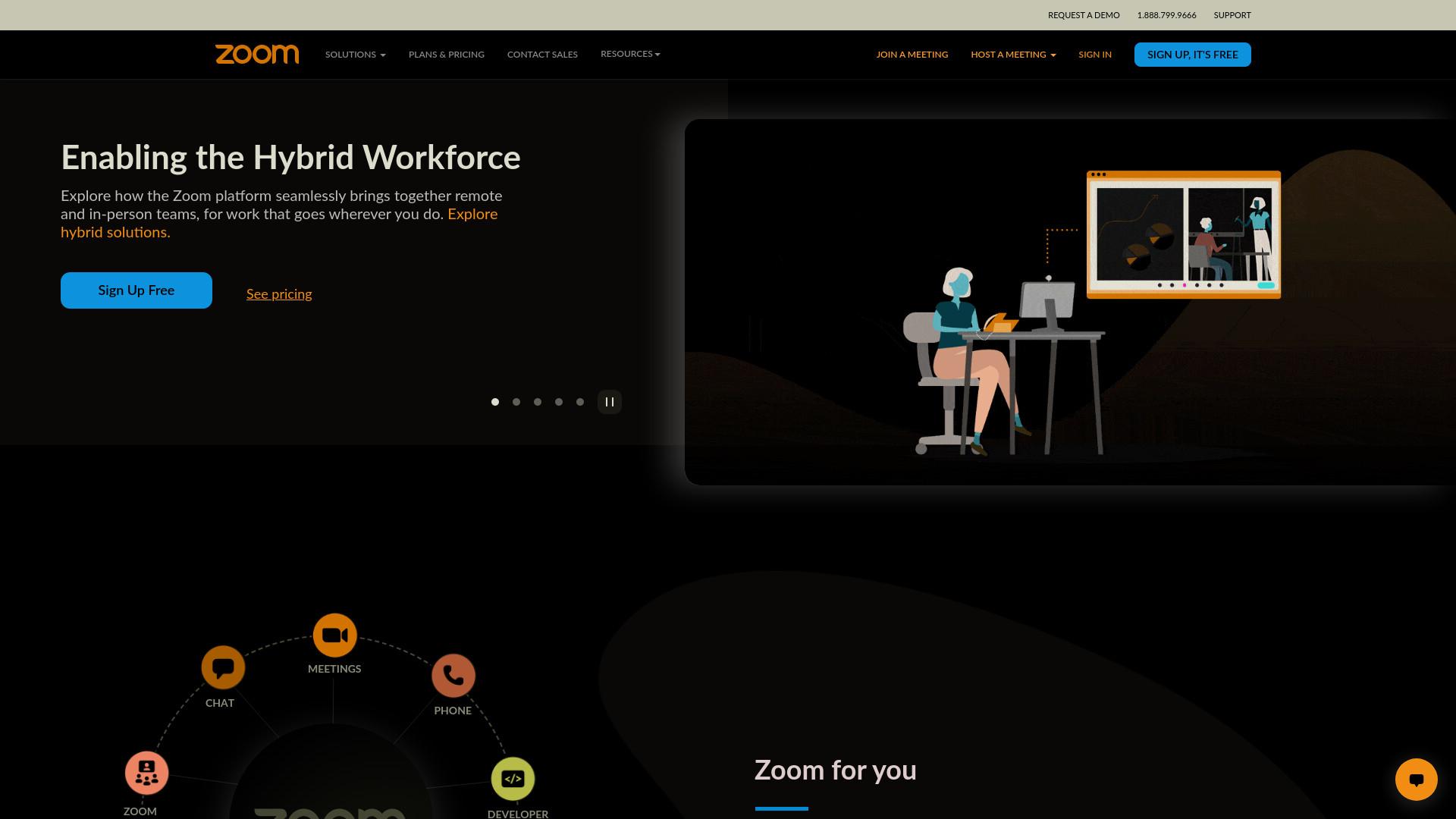Image resolution: width=1456 pixels, height=819 pixels.
Task: Click the Zoom logo in the header
Action: [x=257, y=54]
